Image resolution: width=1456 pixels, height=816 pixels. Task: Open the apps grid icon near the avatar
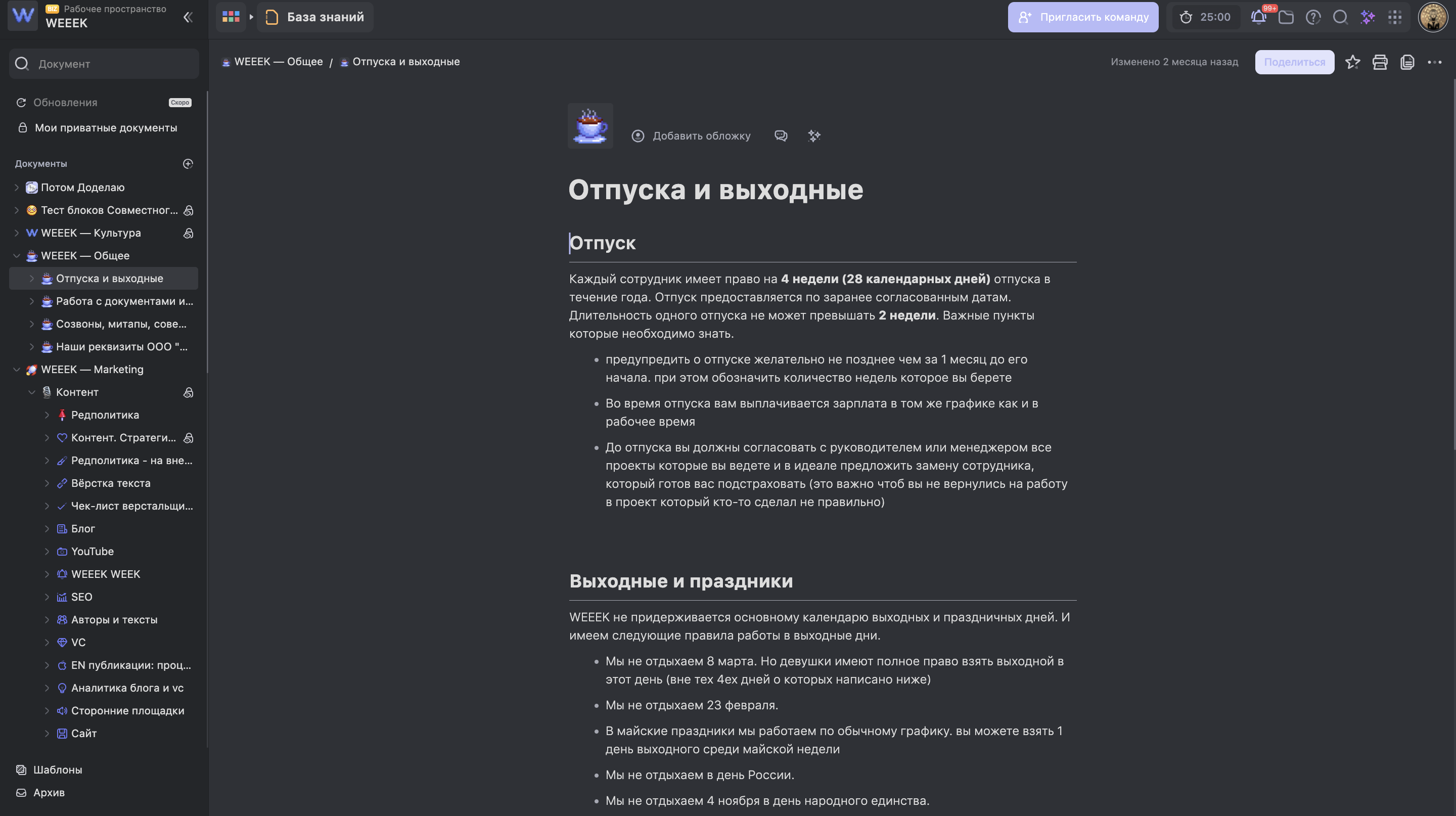[x=1394, y=17]
